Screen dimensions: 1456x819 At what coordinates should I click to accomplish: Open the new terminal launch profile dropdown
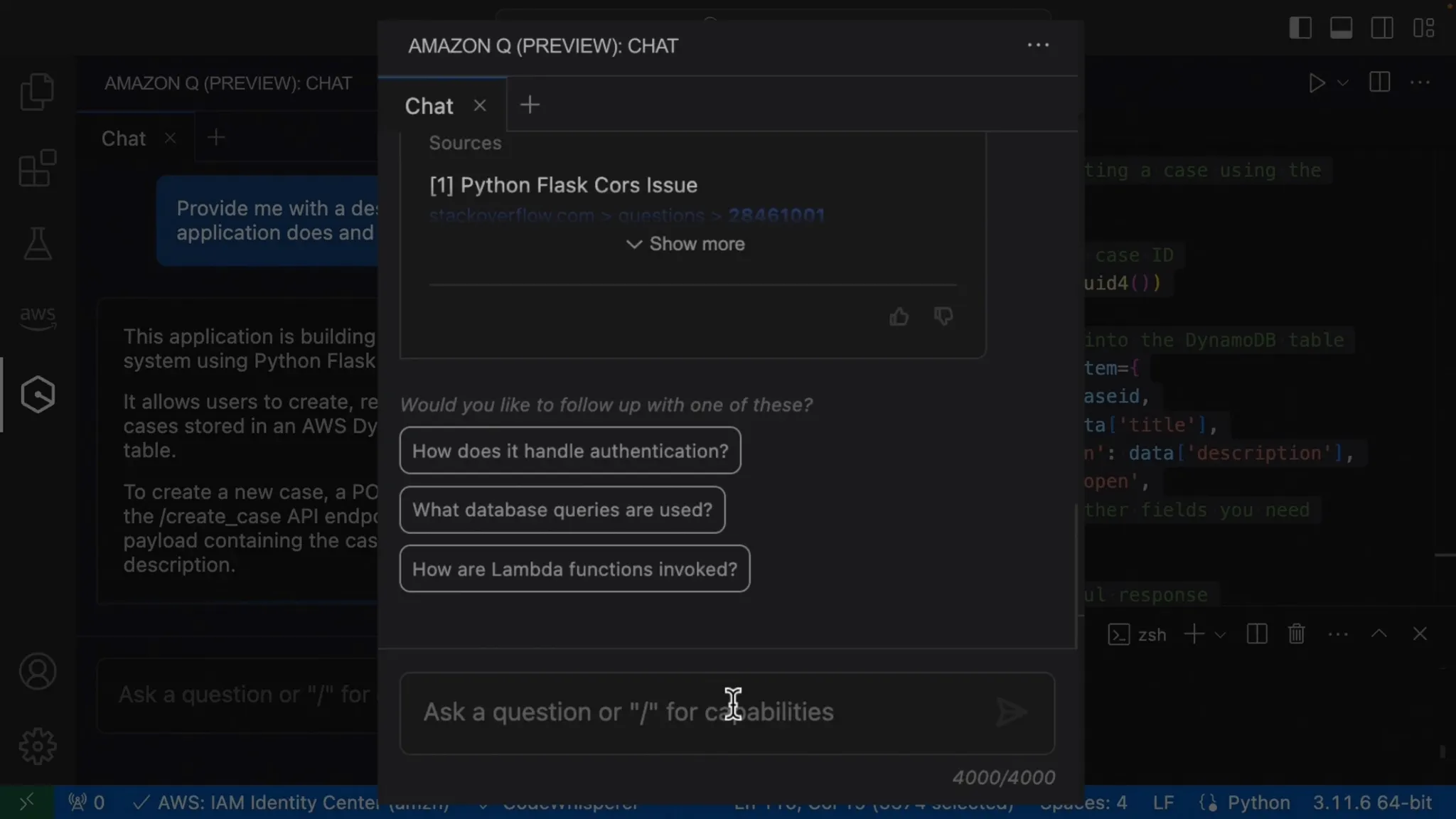[1220, 634]
